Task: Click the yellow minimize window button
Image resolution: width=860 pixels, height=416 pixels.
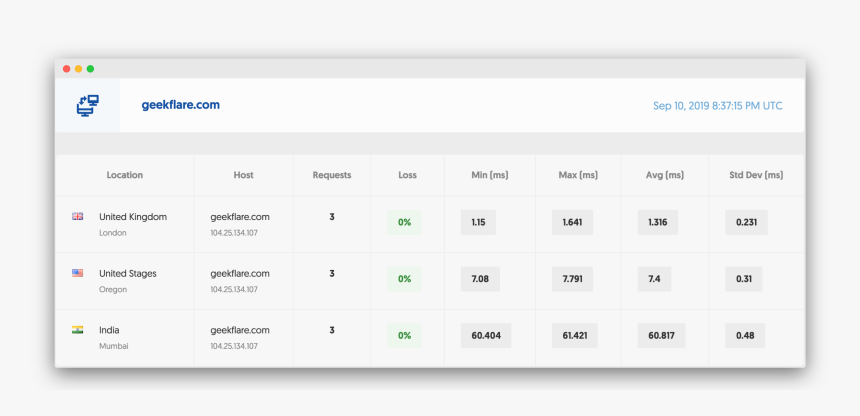Action: [79, 69]
